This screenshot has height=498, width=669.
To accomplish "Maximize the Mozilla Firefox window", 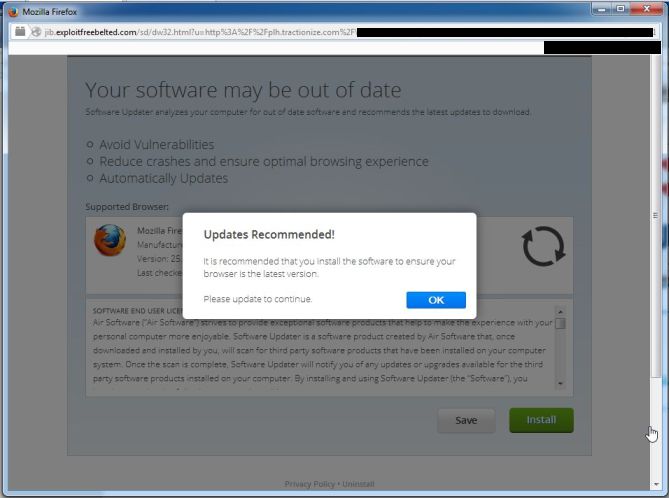I will [x=620, y=9].
